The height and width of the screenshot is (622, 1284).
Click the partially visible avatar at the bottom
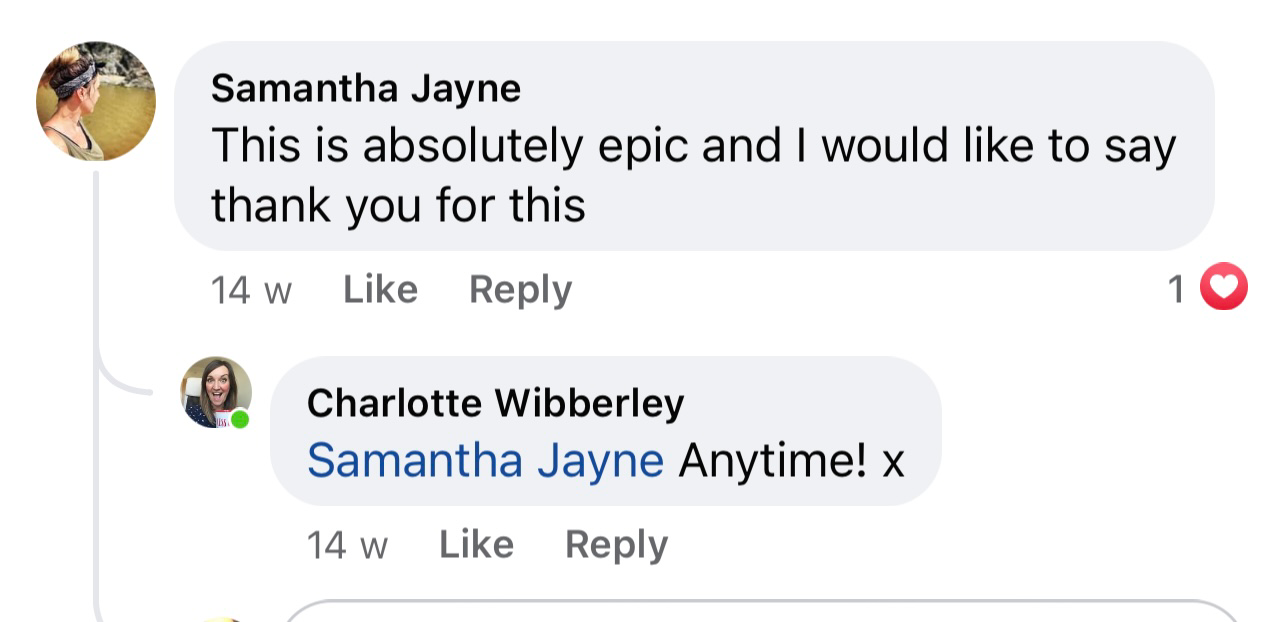(x=220, y=618)
